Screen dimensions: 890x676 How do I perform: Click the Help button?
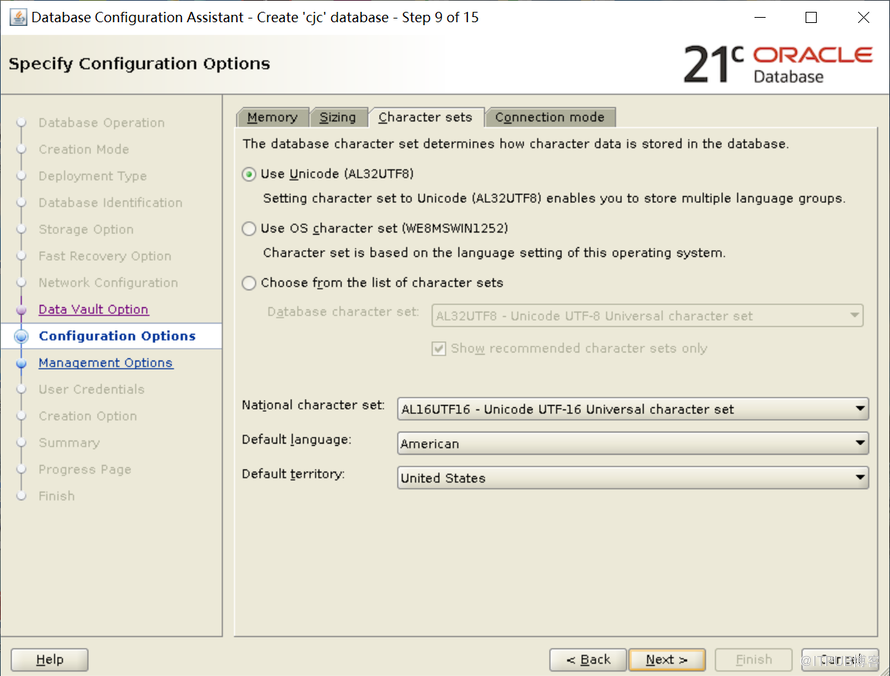click(x=49, y=660)
